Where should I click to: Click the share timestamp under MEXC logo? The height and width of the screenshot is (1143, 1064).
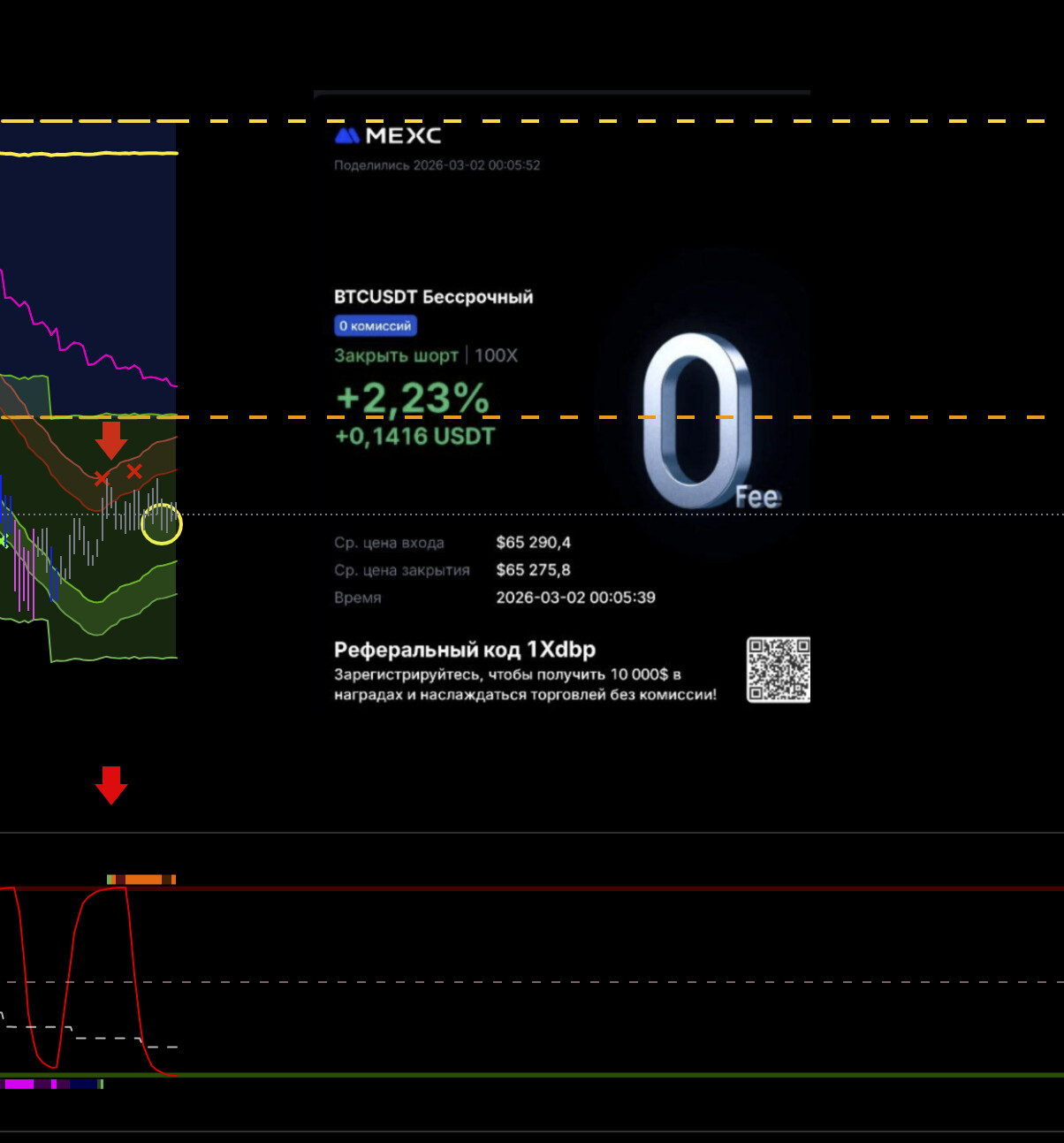point(437,165)
